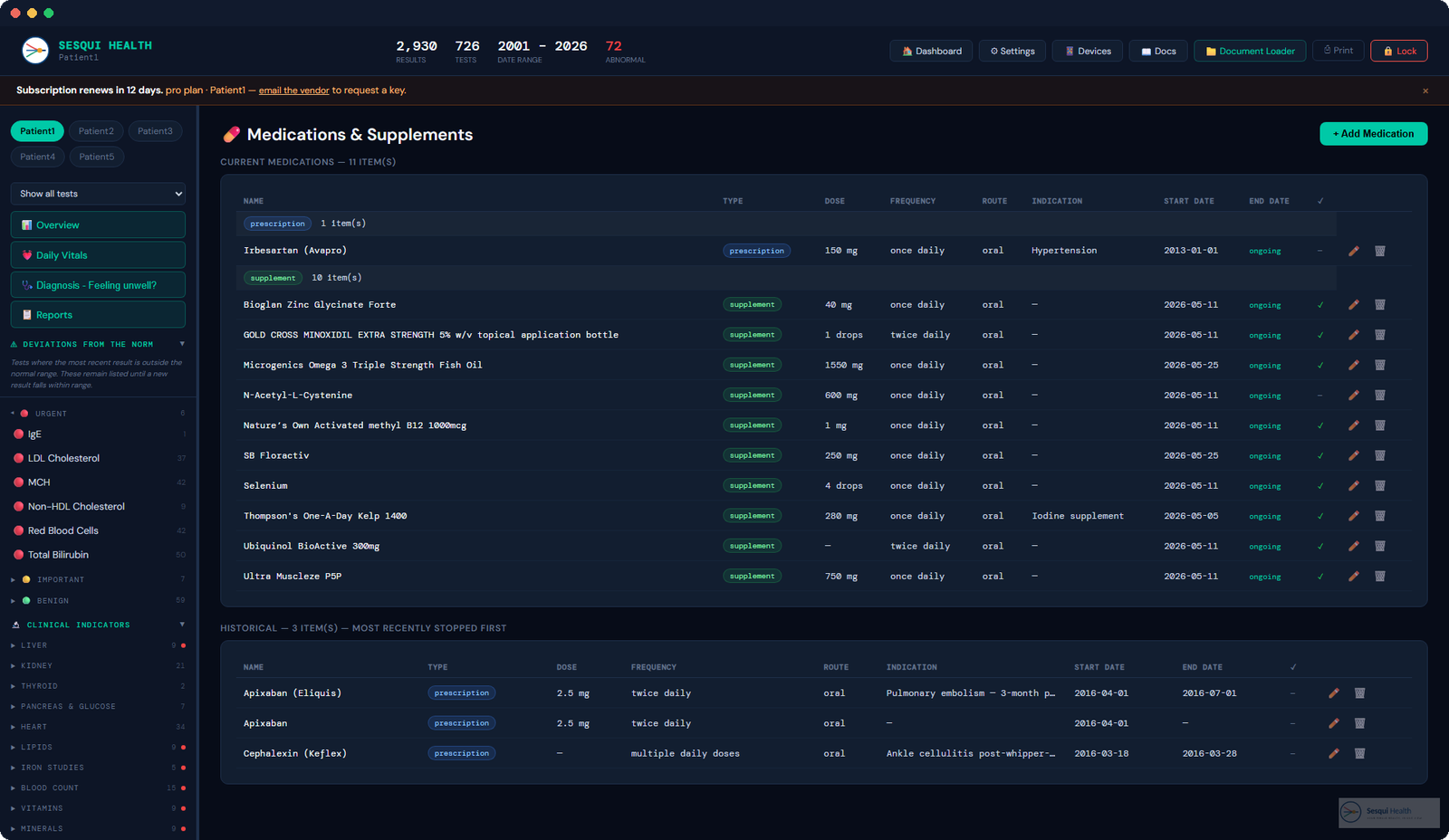Select the Patient5 tab

tap(97, 157)
